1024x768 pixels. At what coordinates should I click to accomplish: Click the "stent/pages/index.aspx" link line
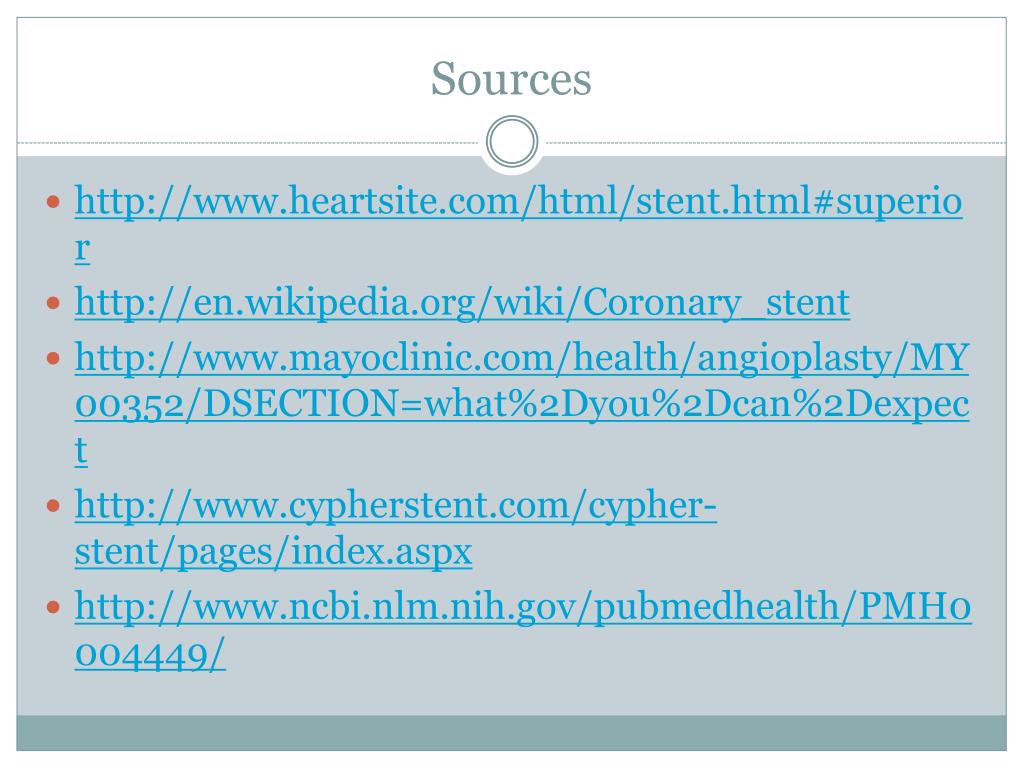click(x=273, y=552)
